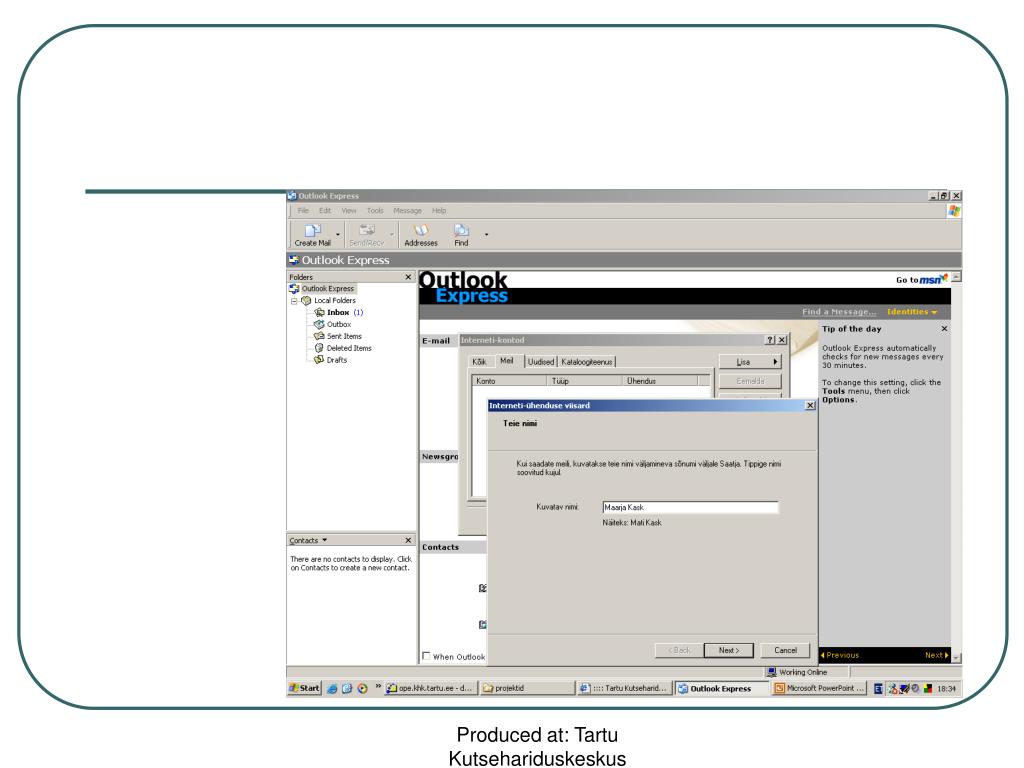This screenshot has height=768, width=1024.
Task: Click Next in the Interneti-ühenduse viisard
Action: pos(729,650)
